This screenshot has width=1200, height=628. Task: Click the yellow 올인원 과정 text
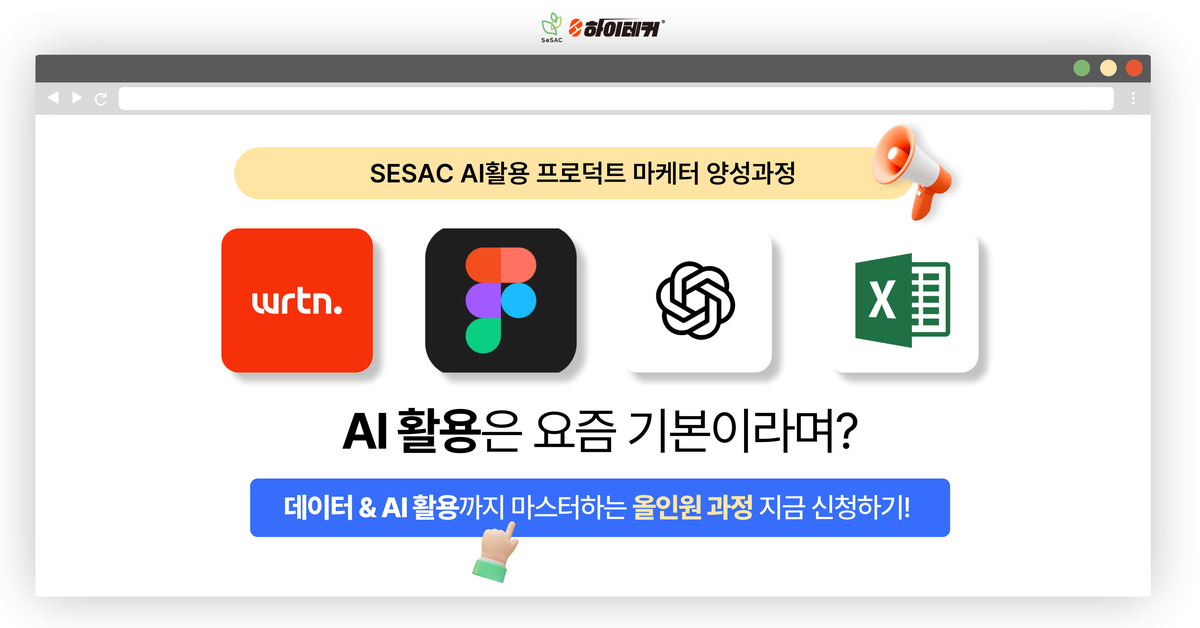click(693, 508)
